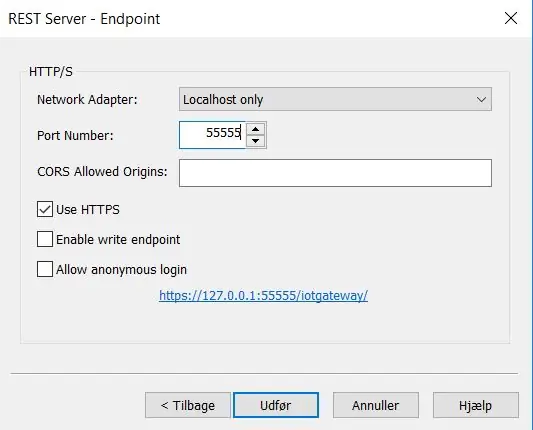
Task: Click the Network Adapter dropdown chevron arrow
Action: (x=481, y=99)
